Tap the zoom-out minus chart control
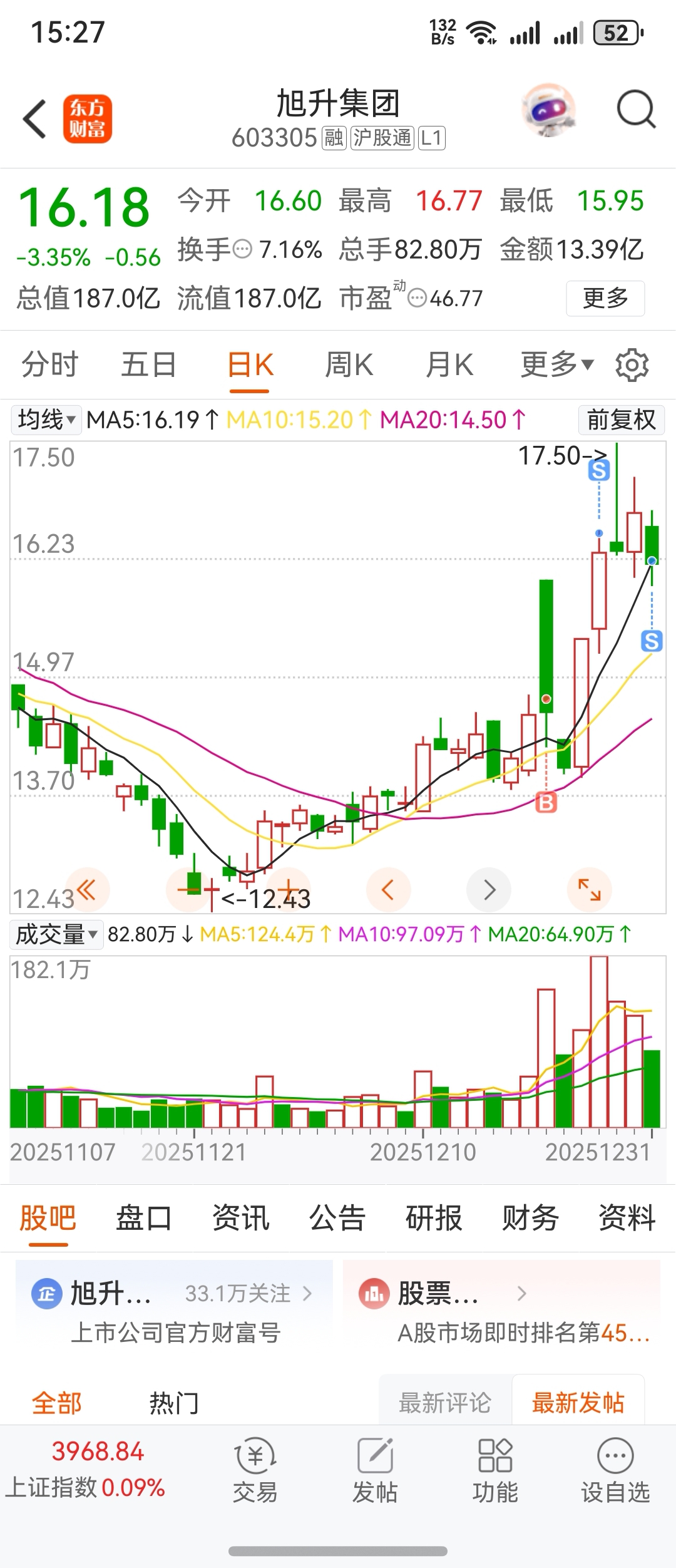This screenshot has width=676, height=1568. coord(188,889)
